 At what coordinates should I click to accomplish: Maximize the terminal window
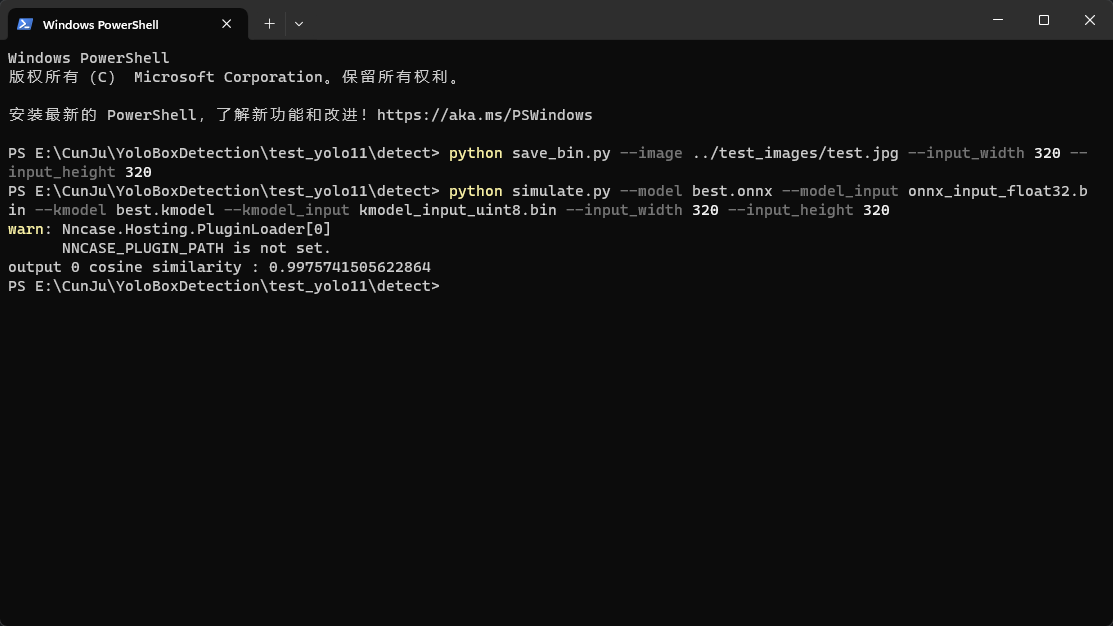point(1043,20)
